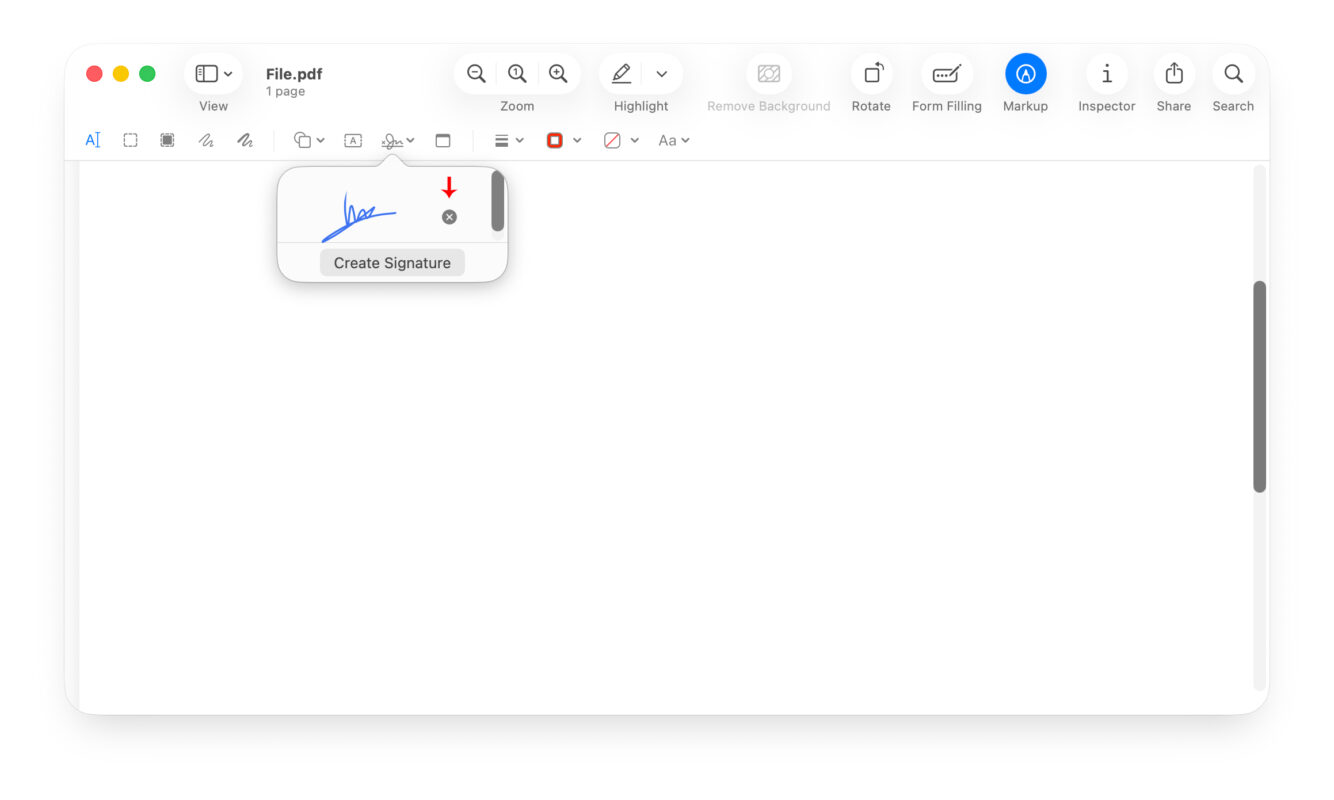This screenshot has width=1334, height=800.
Task: Insert a Text box annotation
Action: tap(353, 140)
